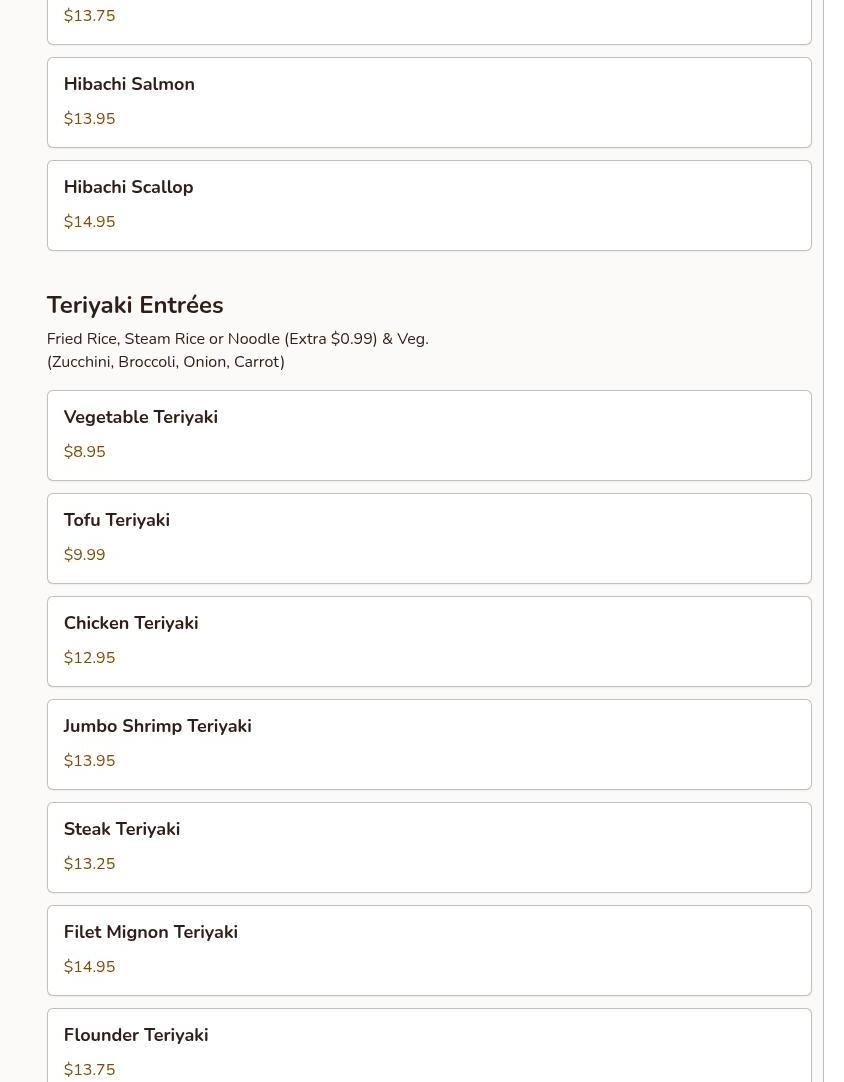844x1082 pixels.
Task: Open the Chicken Teriyaki item
Action: (428, 641)
